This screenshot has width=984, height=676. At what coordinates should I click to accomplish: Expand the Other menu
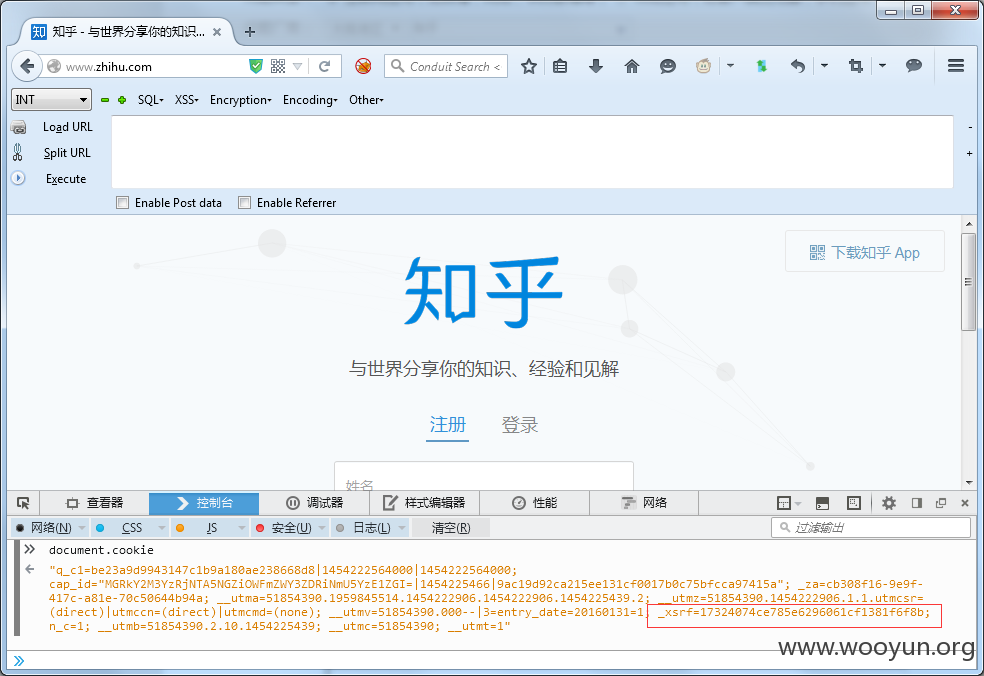366,100
